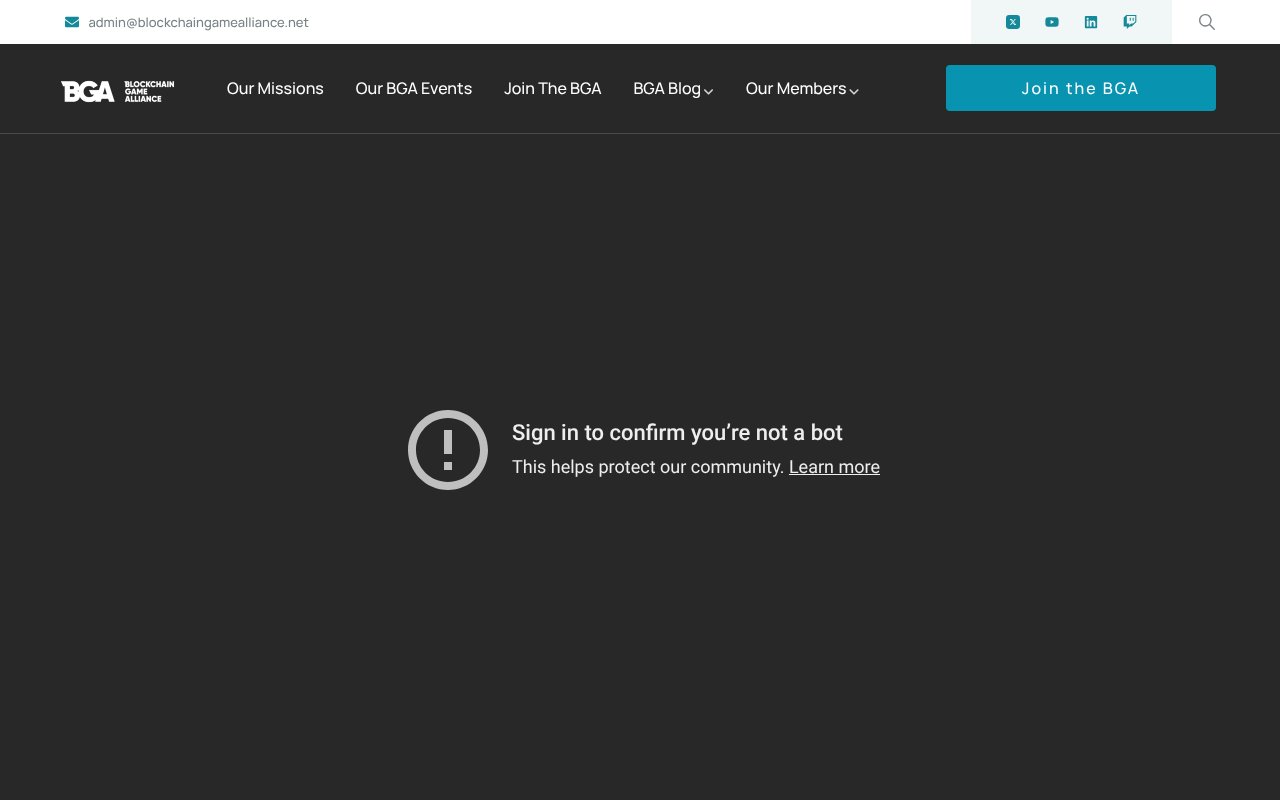This screenshot has width=1280, height=800.
Task: Click the envelope icon beside the email
Action: (x=72, y=22)
